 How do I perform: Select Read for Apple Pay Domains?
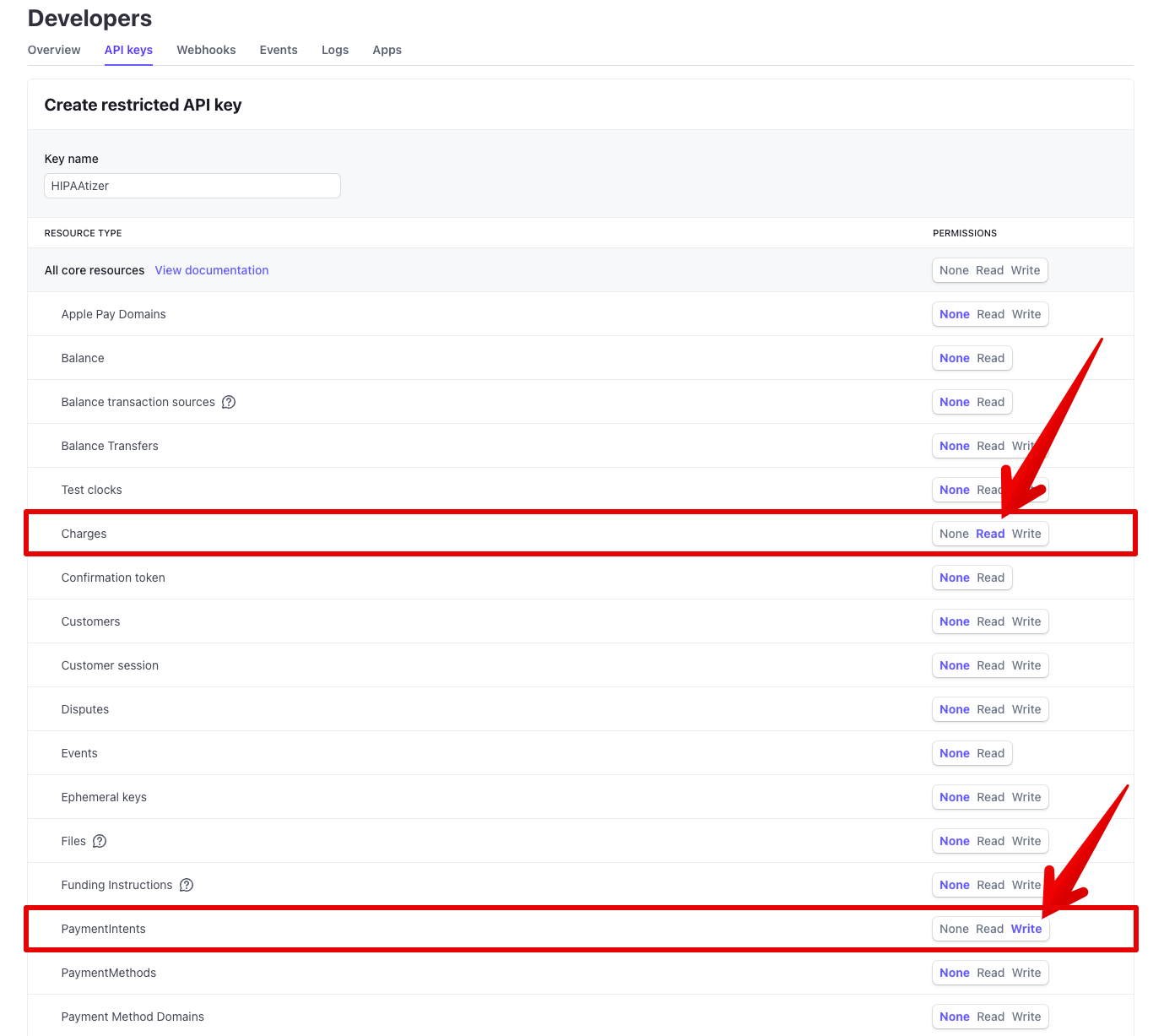pyautogui.click(x=990, y=314)
